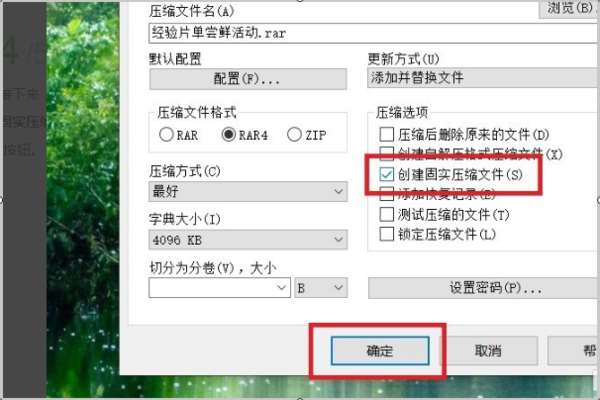Enable 添加恢复记录 checkbox
The width and height of the screenshot is (600, 400).
point(386,194)
